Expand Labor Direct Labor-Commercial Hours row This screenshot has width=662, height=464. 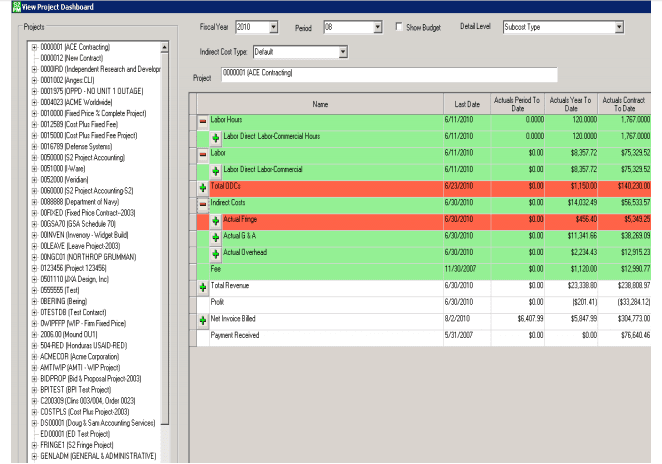(x=216, y=136)
